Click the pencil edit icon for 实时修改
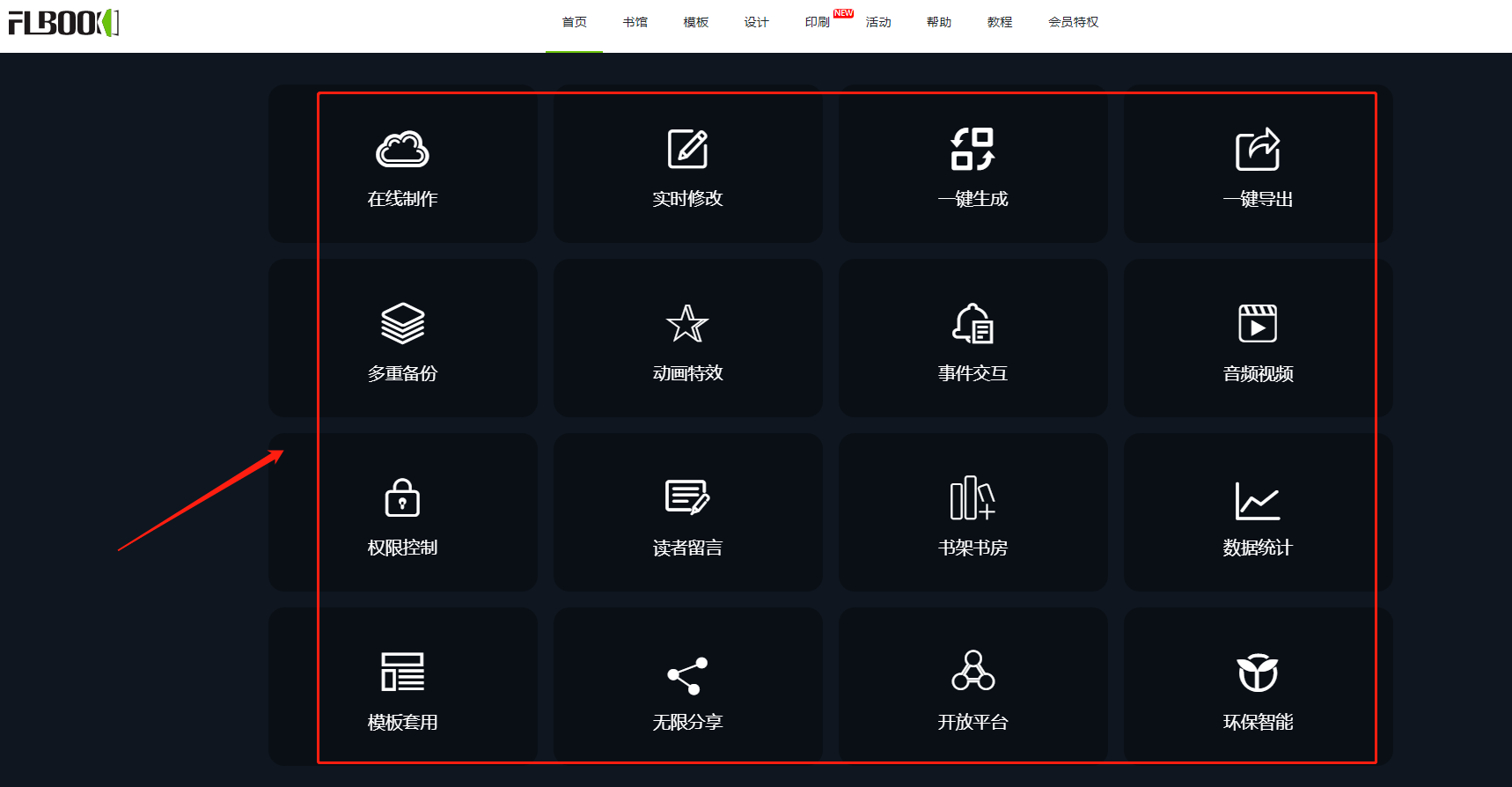The height and width of the screenshot is (787, 1512). (687, 149)
